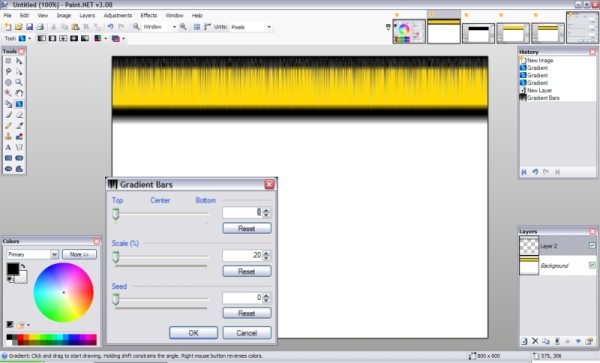Click OK in Gradient Bars dialog
600x363 pixels.
pyautogui.click(x=194, y=333)
